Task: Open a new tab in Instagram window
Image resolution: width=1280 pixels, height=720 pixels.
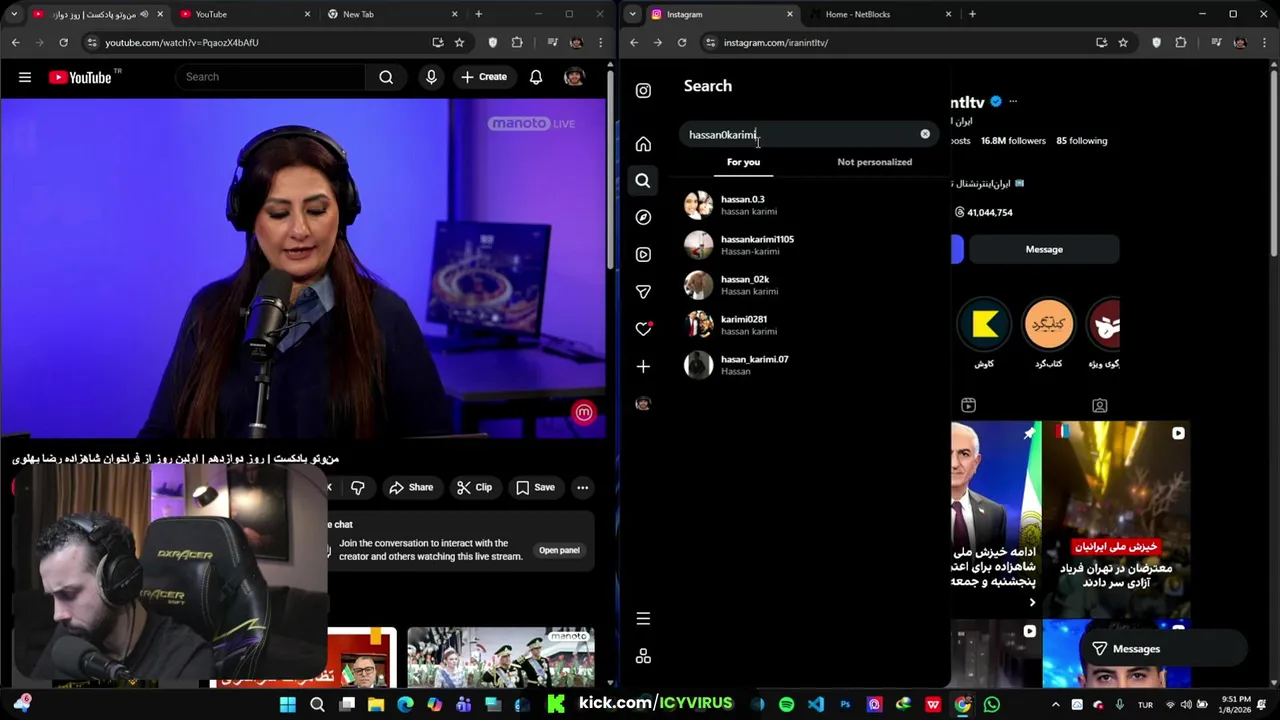Action: coord(972,14)
